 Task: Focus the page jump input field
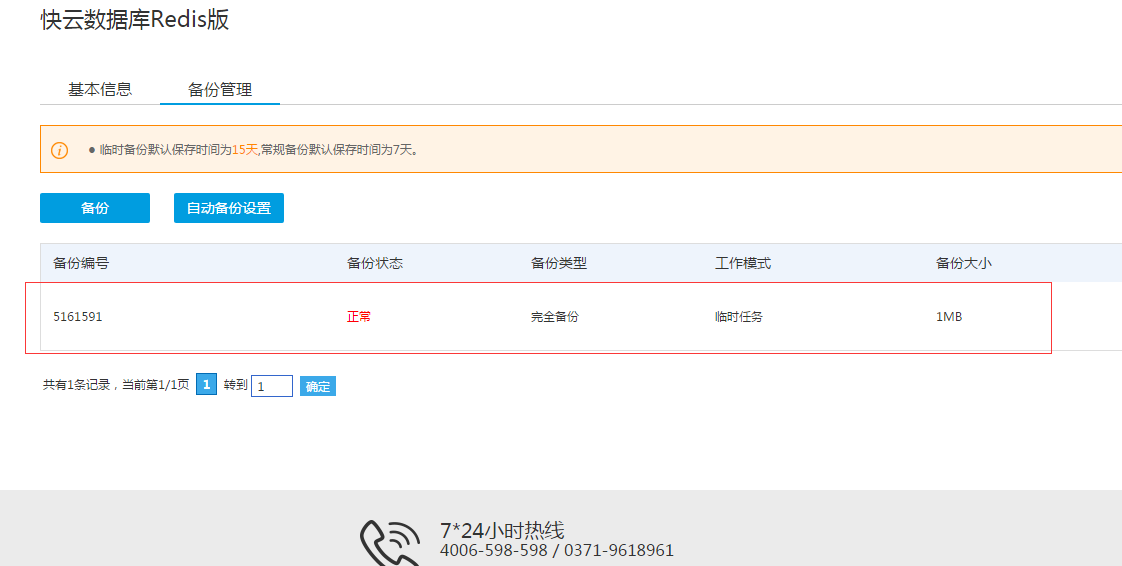coord(271,386)
